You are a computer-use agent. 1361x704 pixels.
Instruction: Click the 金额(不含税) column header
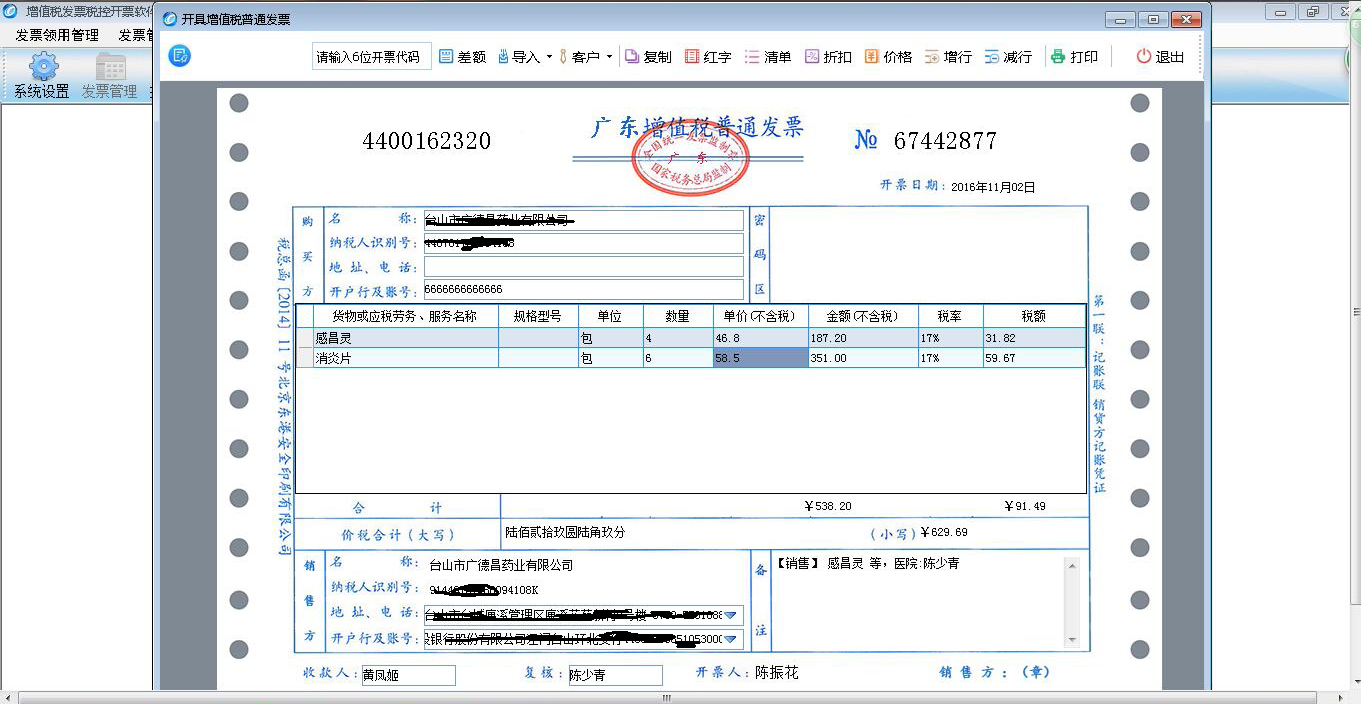click(x=863, y=316)
